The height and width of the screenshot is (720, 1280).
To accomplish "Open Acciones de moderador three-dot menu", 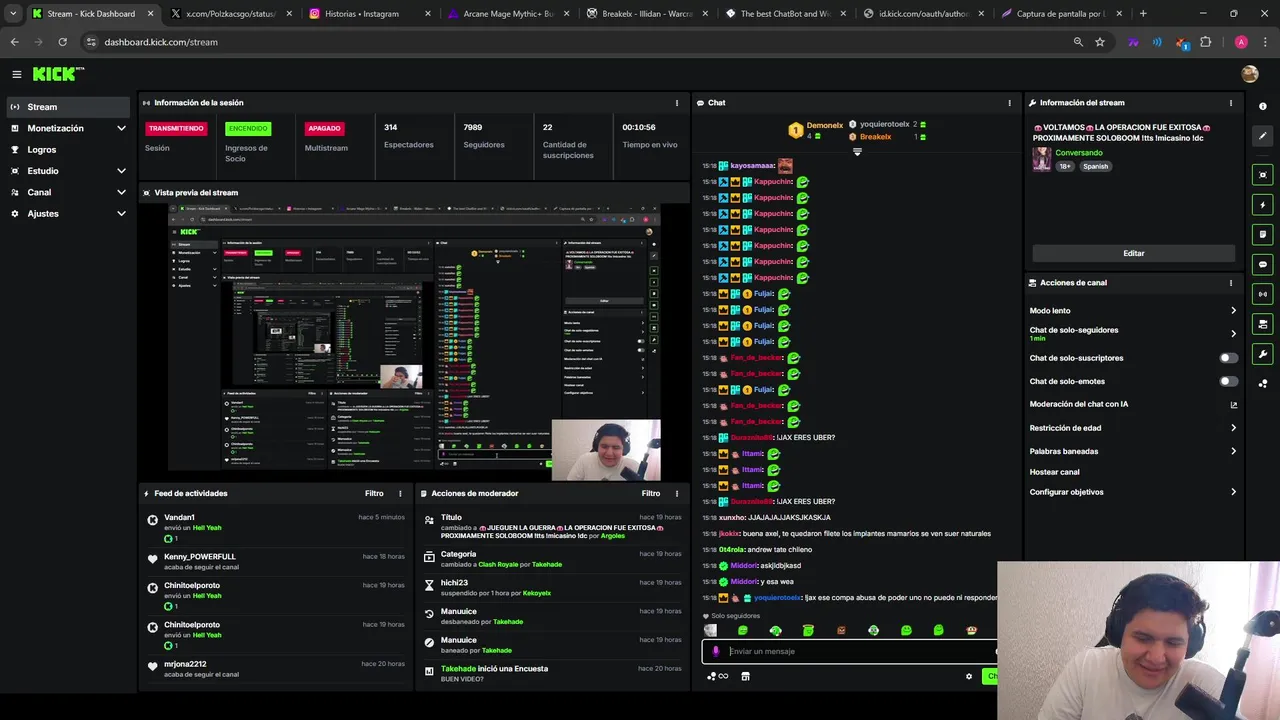I will tap(678, 493).
